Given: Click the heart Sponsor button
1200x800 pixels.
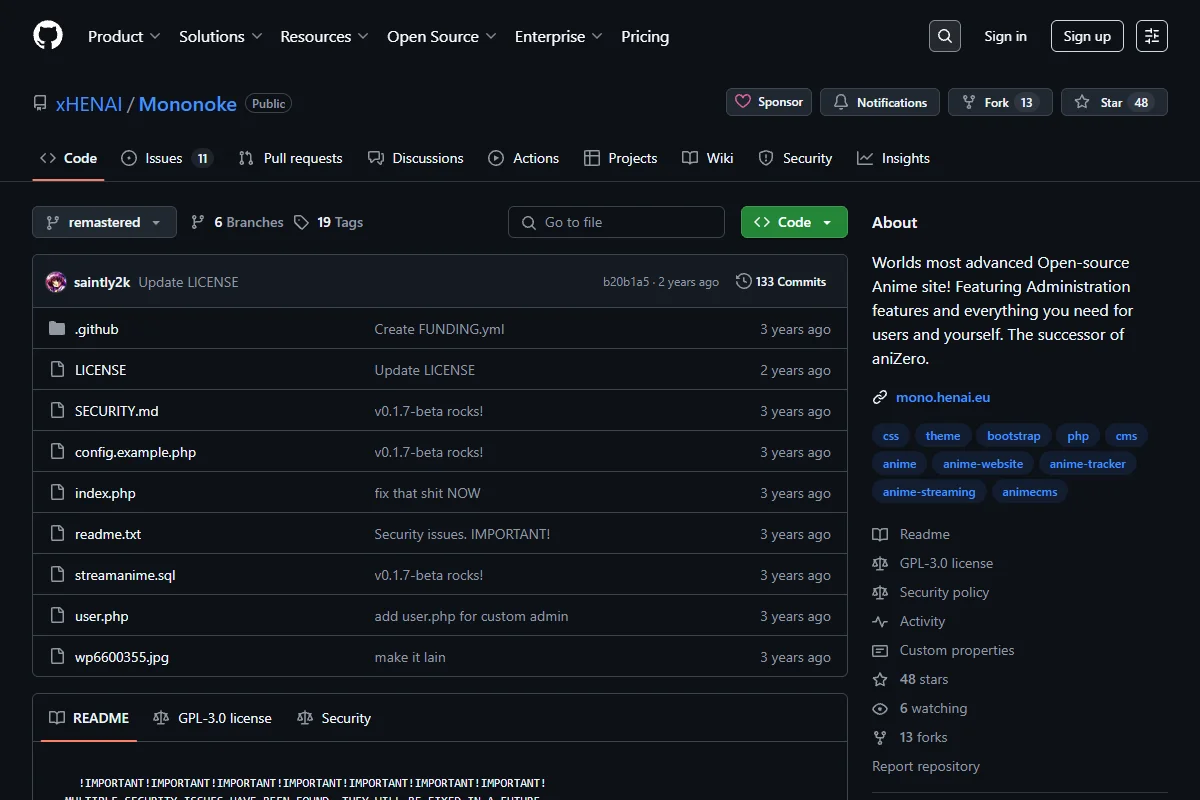Looking at the screenshot, I should click(769, 102).
